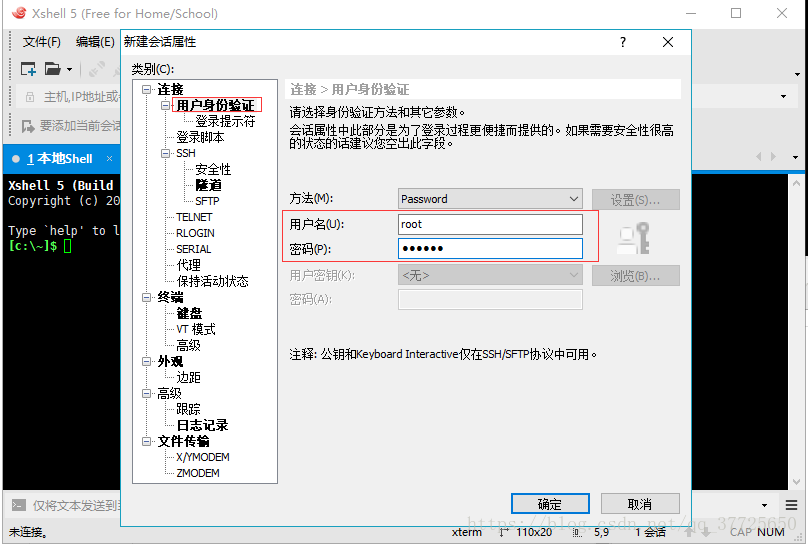Select 代理 in the tree
The image size is (808, 544).
(189, 265)
